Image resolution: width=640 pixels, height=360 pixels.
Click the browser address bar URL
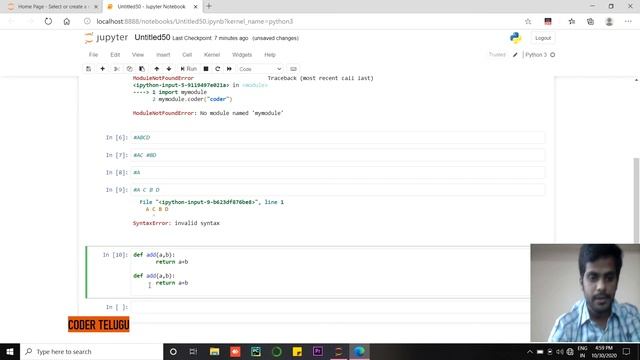tap(195, 21)
